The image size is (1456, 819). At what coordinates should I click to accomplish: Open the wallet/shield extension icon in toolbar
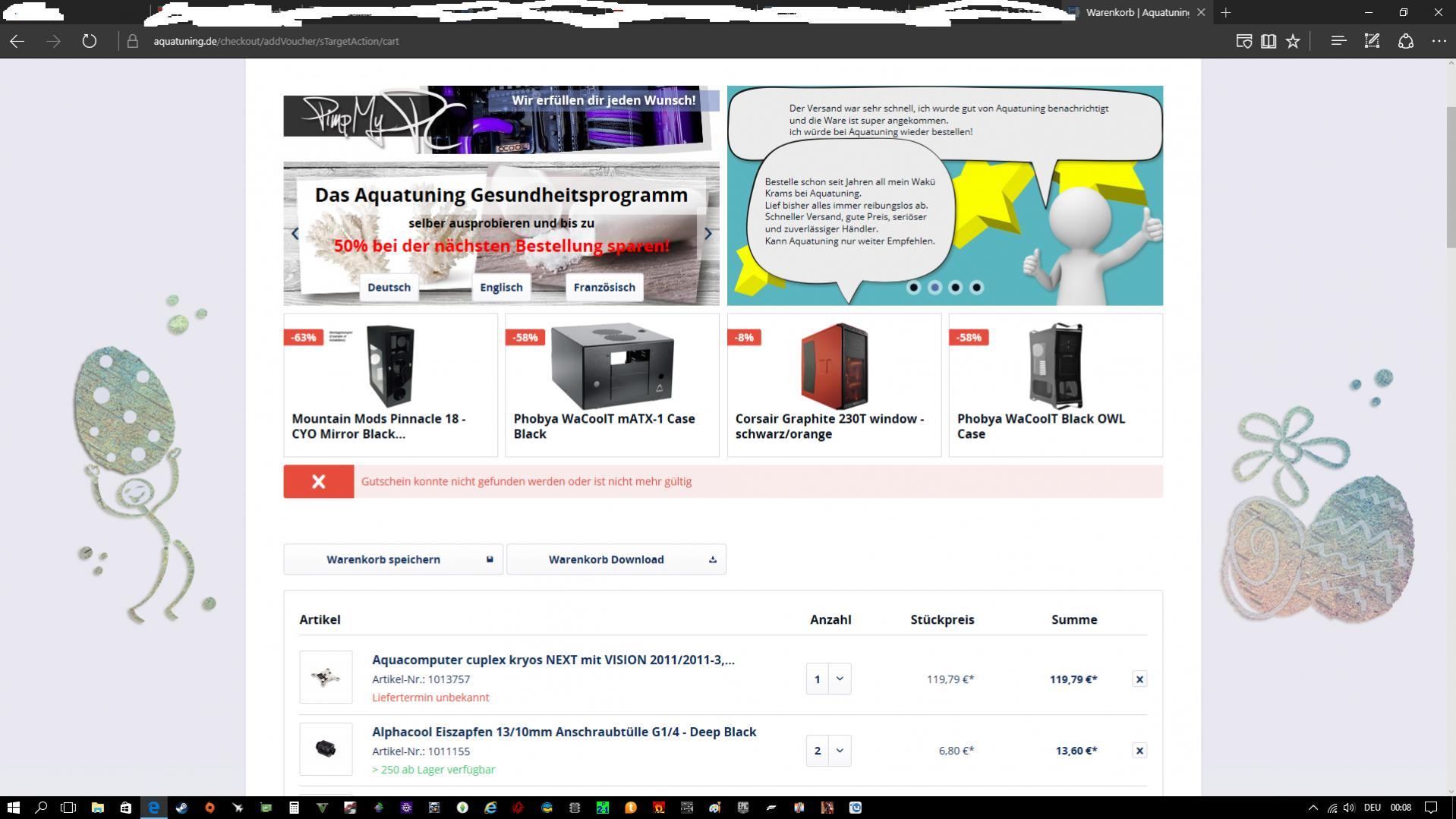pos(1243,41)
